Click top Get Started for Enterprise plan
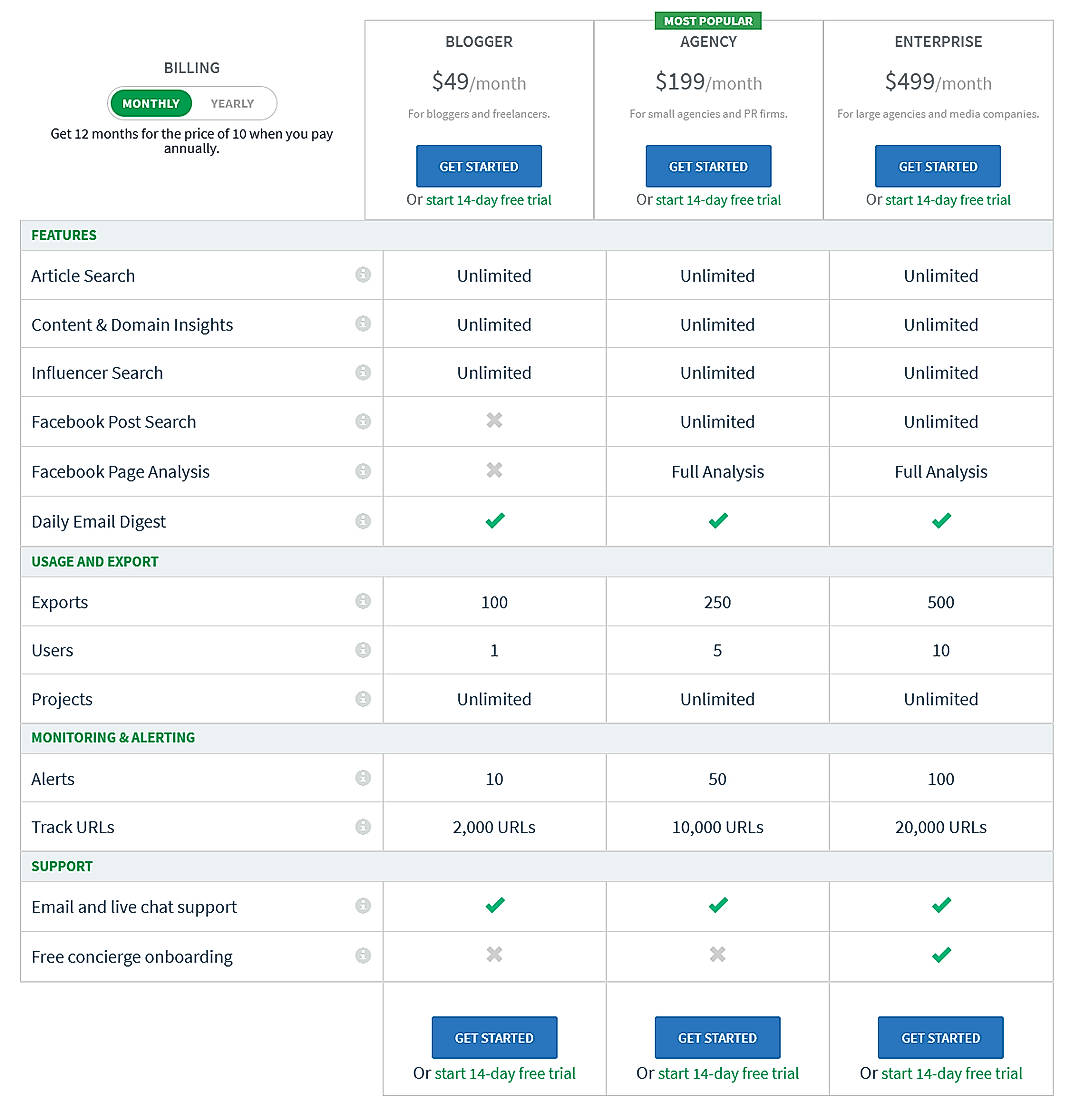 pos(938,166)
